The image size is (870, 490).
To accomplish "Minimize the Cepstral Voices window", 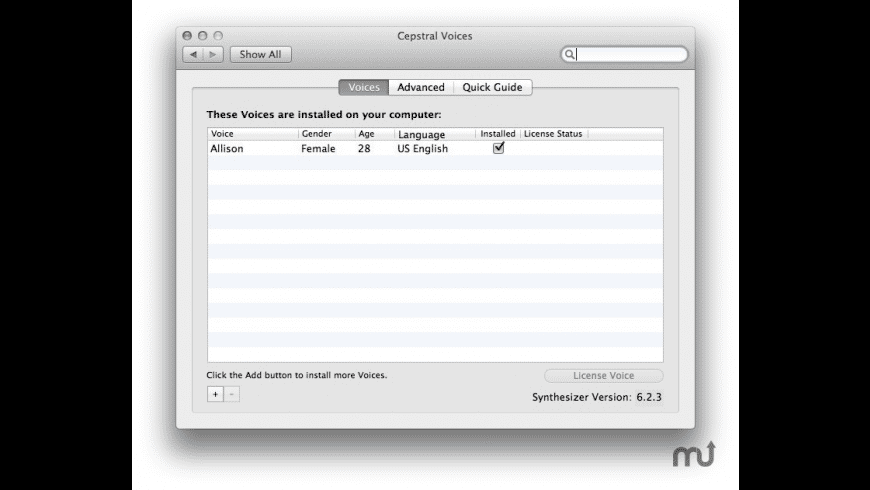I will 203,36.
